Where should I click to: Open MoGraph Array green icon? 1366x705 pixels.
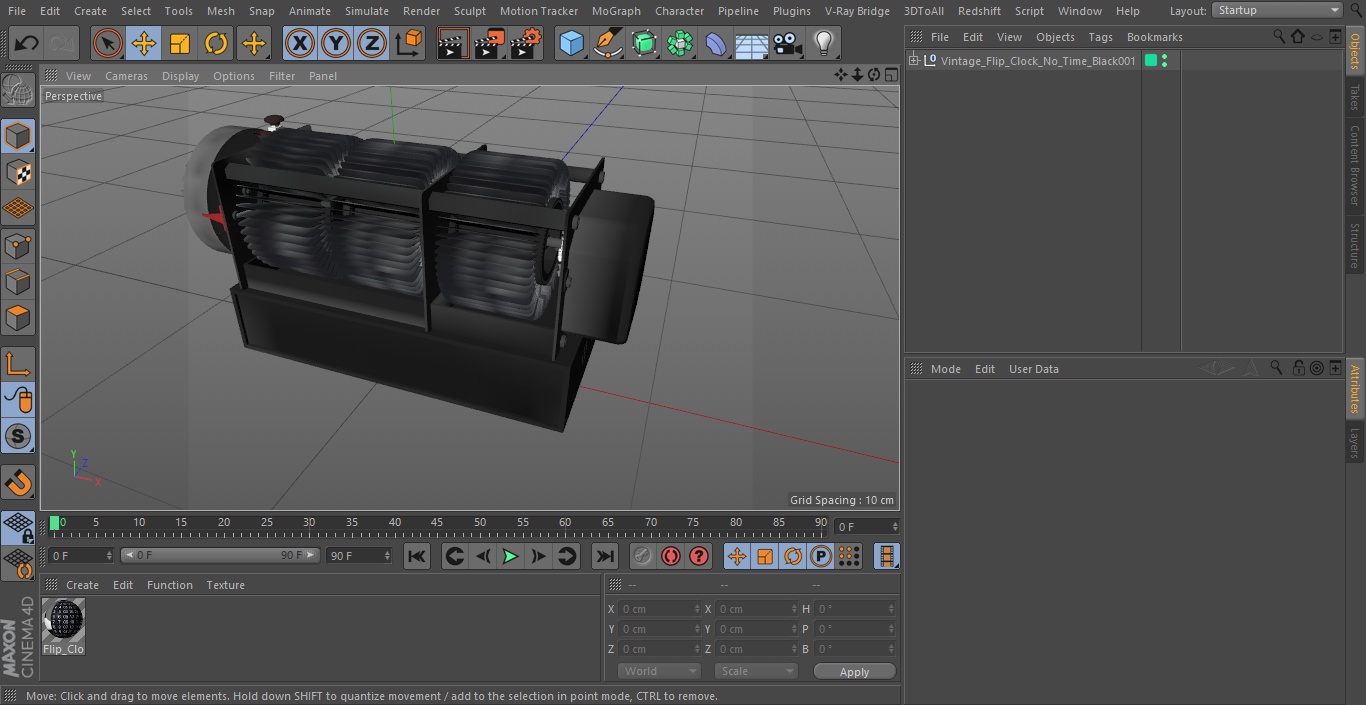[x=680, y=43]
